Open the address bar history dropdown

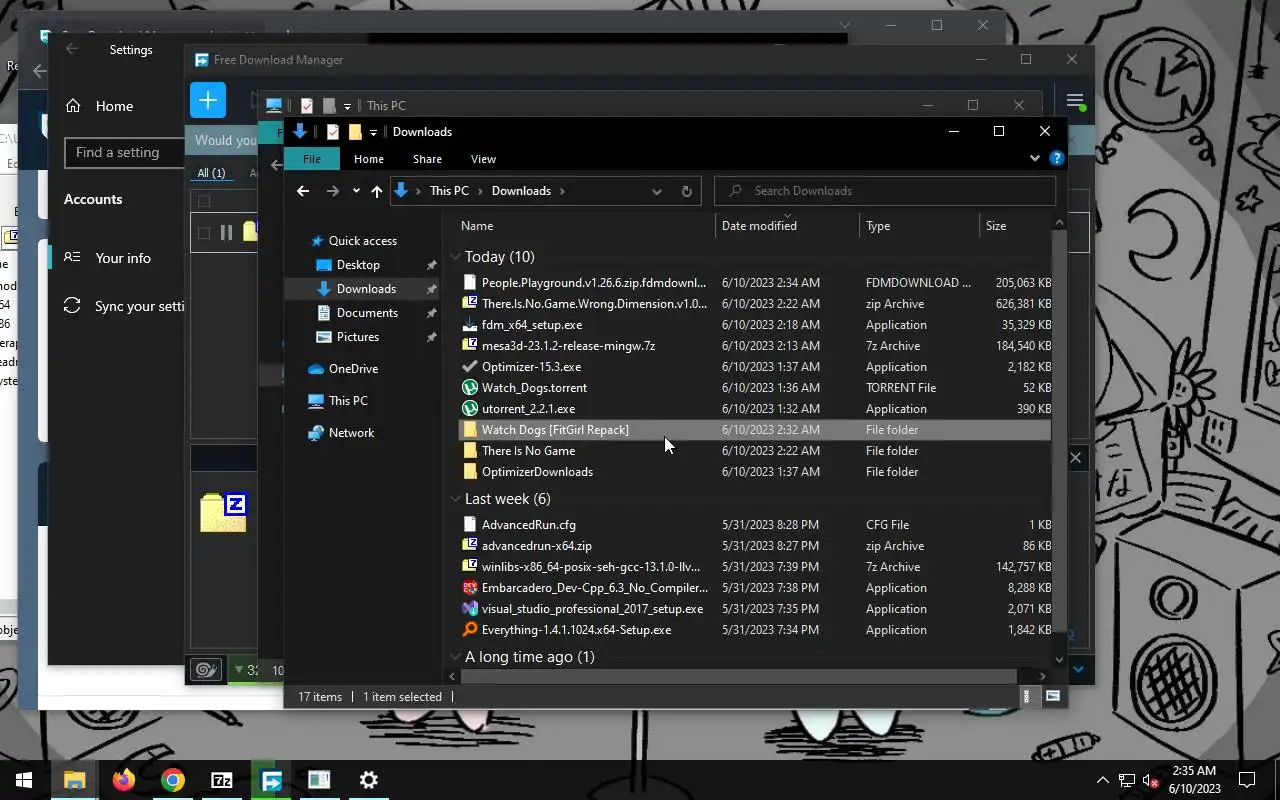tap(656, 191)
